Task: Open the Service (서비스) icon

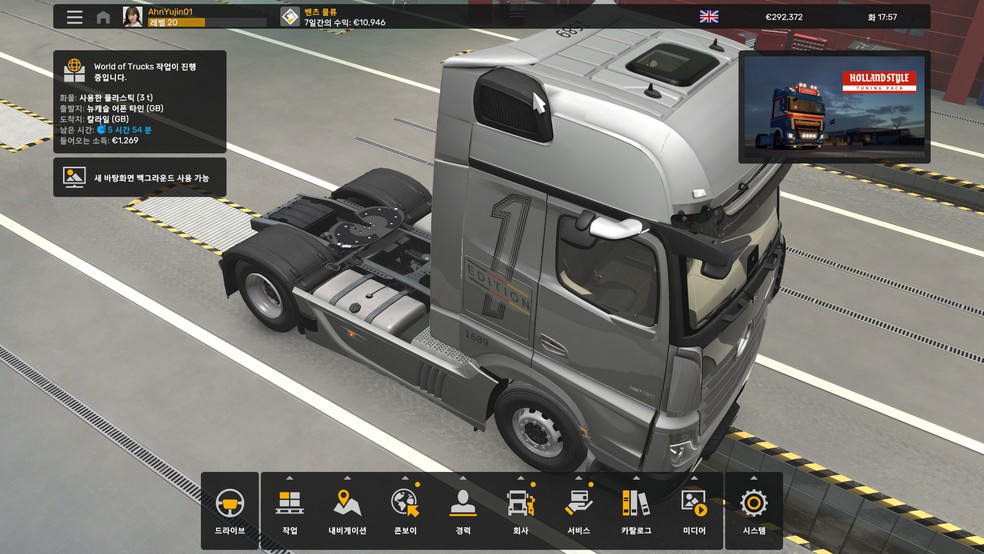Action: pos(579,503)
